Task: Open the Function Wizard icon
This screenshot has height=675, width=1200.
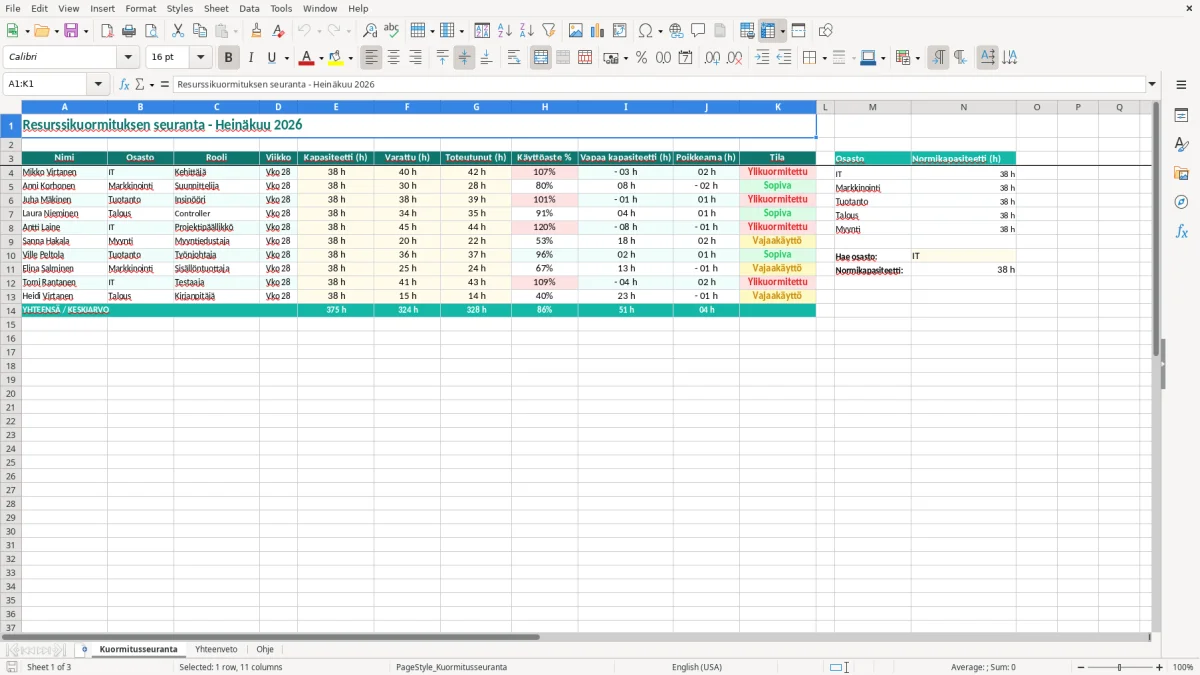Action: point(125,84)
